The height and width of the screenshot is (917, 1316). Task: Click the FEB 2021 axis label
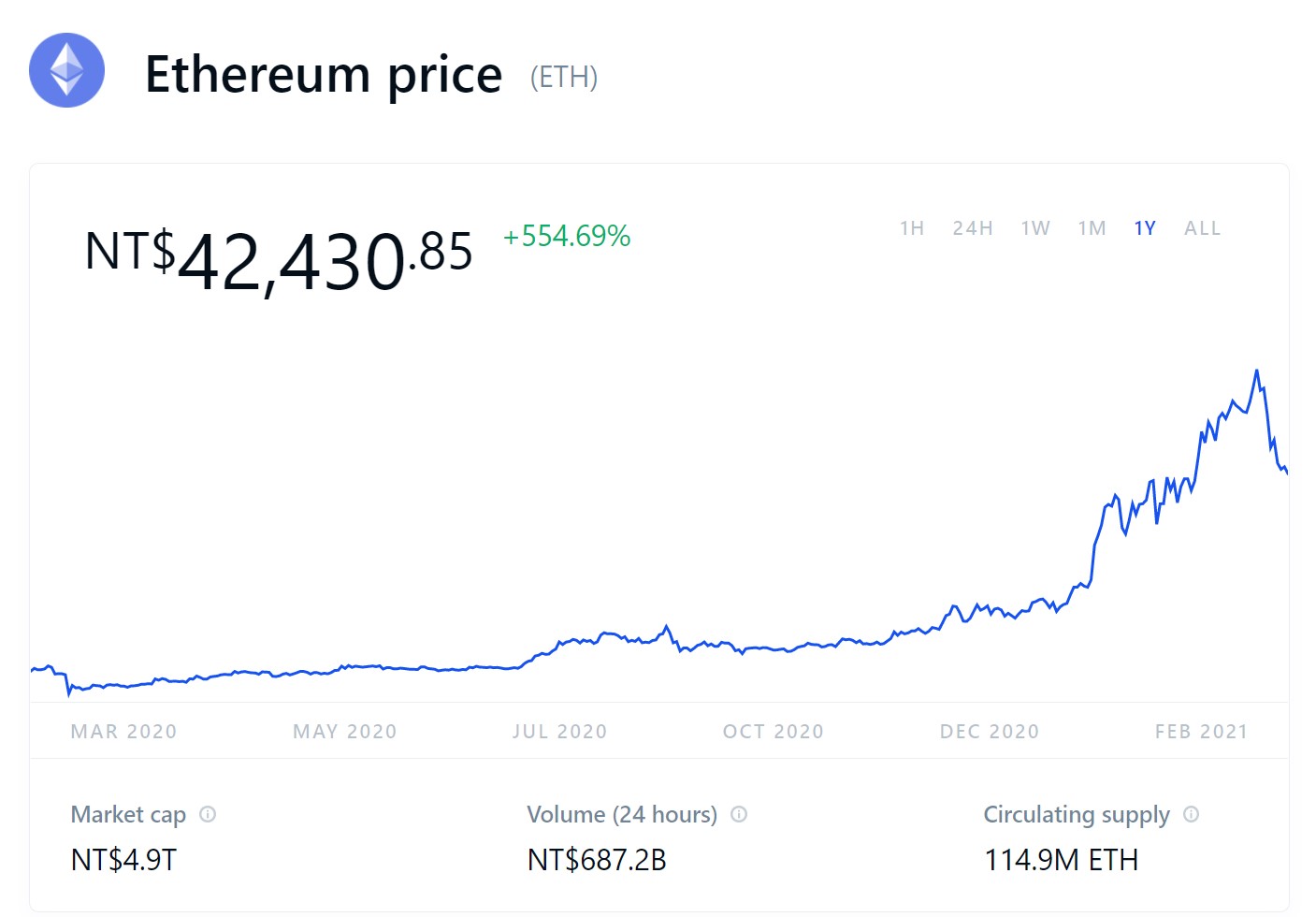click(1201, 732)
